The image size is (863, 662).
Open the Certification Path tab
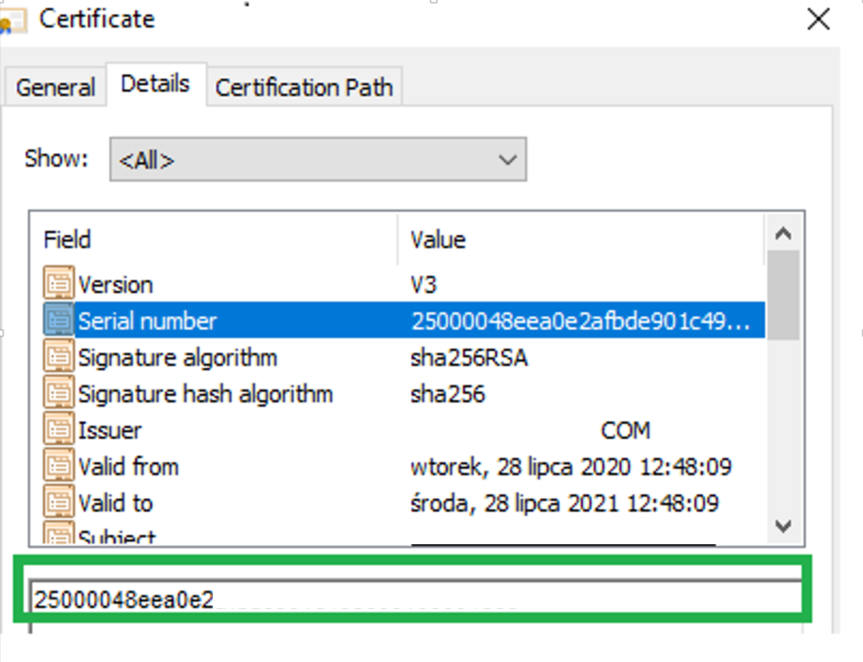pyautogui.click(x=304, y=88)
